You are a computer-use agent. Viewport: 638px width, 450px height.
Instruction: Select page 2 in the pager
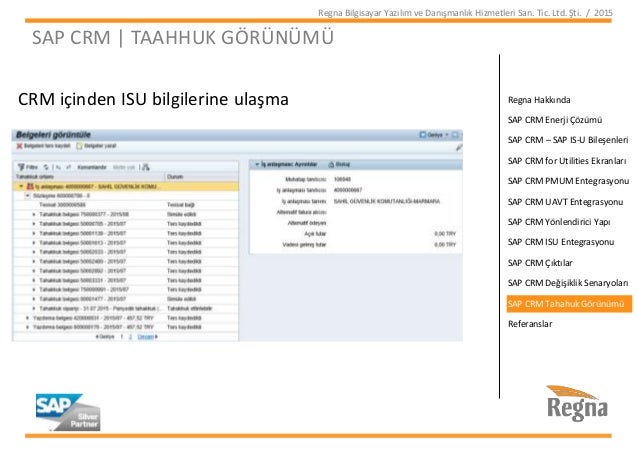coord(130,337)
